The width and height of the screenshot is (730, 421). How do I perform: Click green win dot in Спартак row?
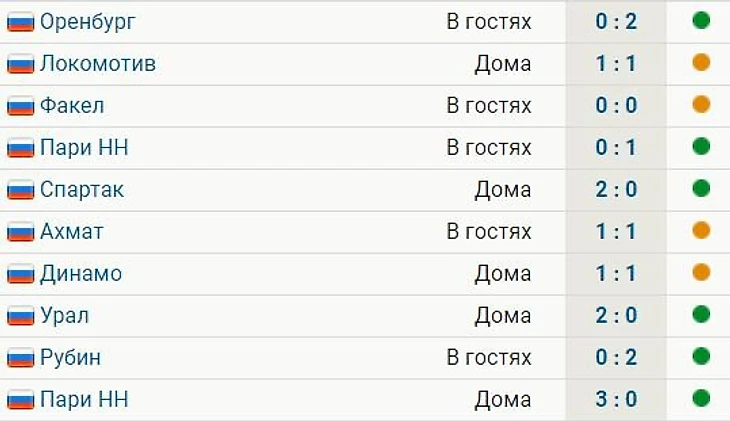pos(701,189)
